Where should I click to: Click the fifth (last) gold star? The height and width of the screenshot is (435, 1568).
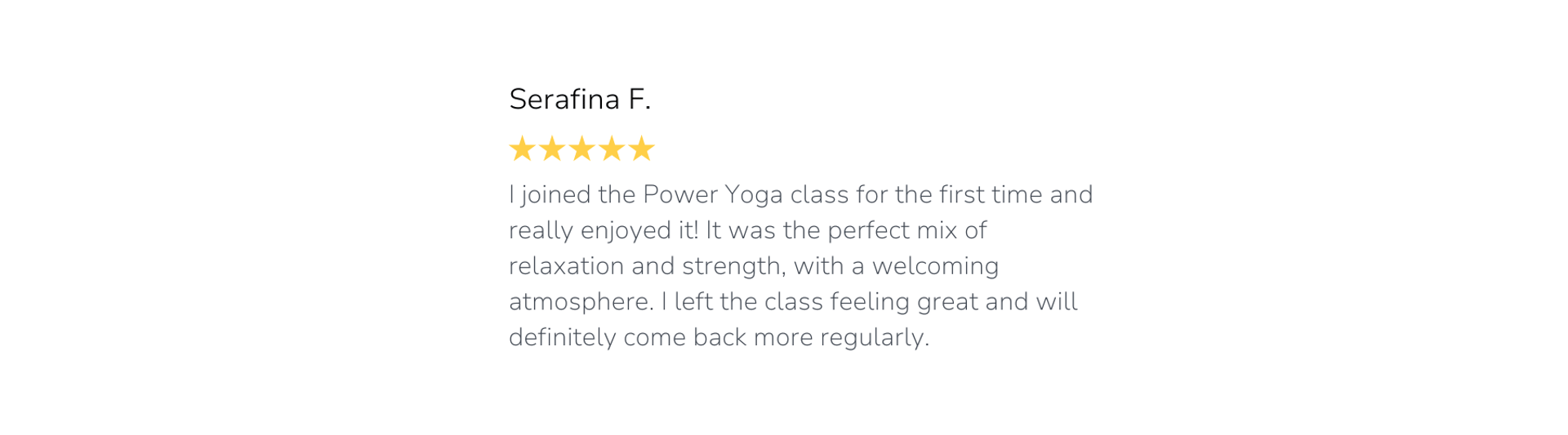point(642,149)
